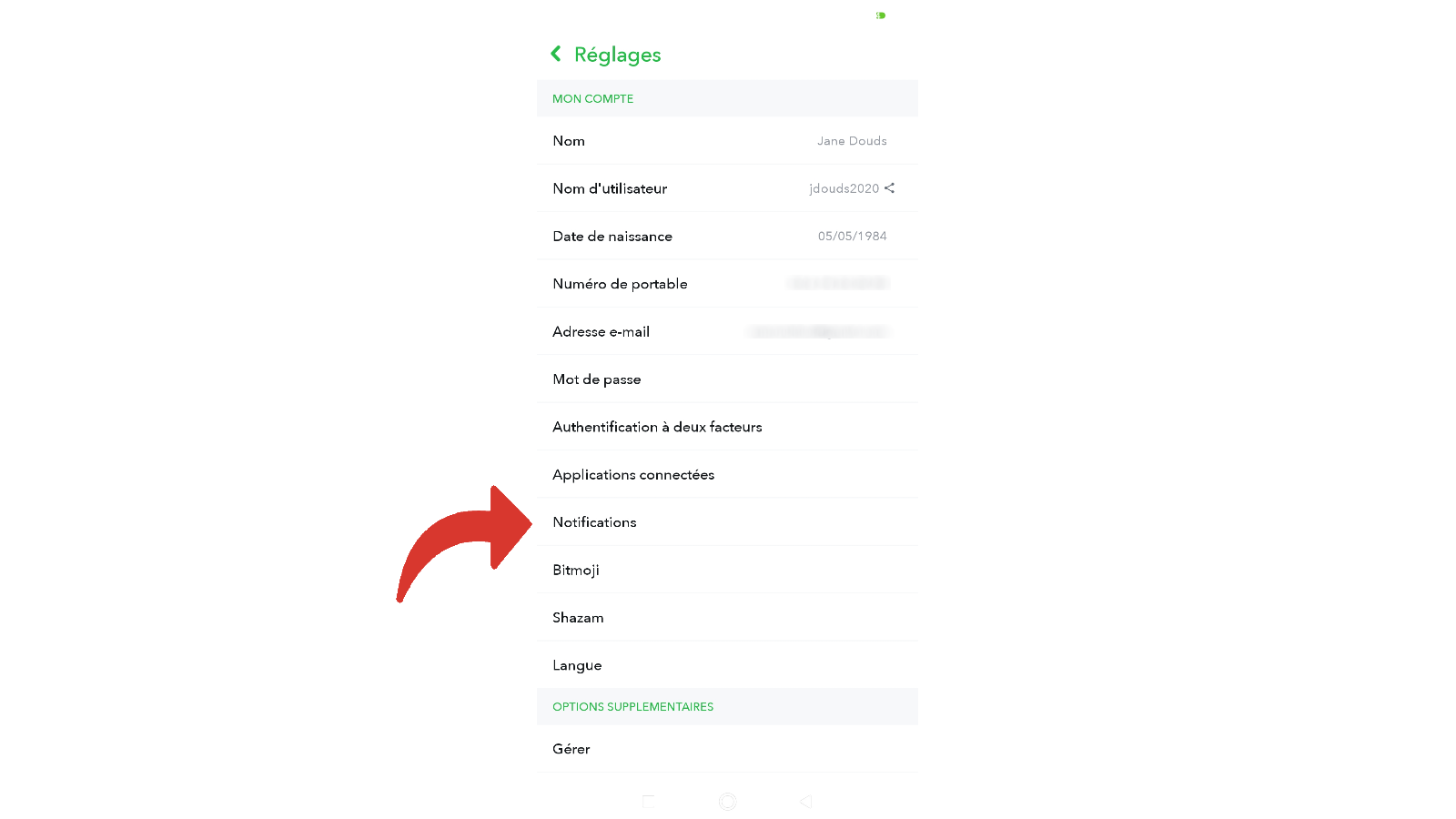Open the Shazam settings entry
Image resolution: width=1456 pixels, height=819 pixels.
727,618
